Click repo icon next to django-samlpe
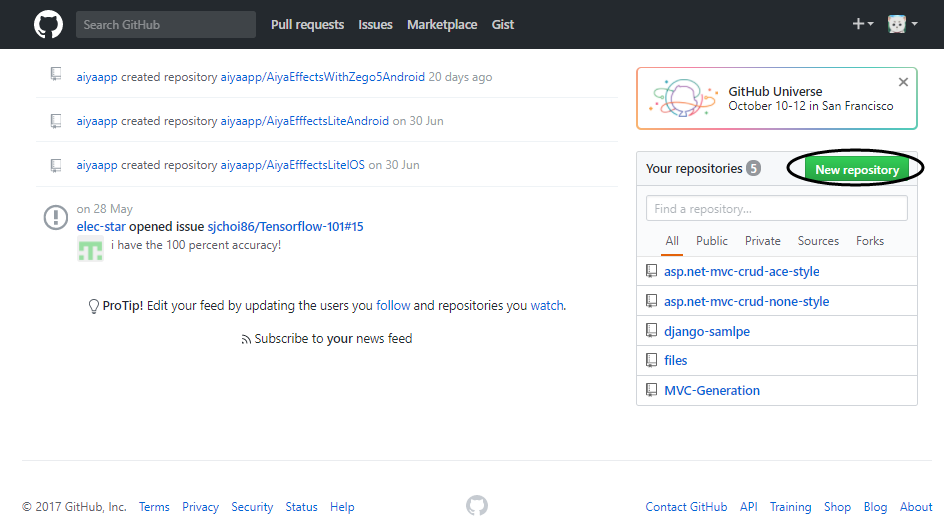The image size is (944, 525). click(x=651, y=330)
